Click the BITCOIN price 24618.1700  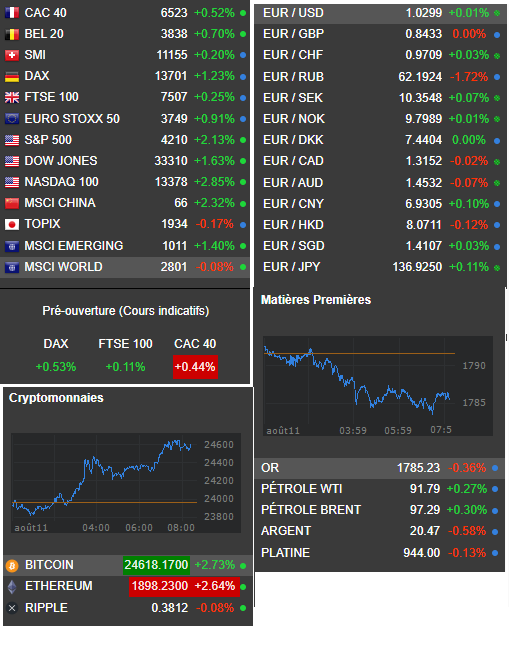coord(156,565)
